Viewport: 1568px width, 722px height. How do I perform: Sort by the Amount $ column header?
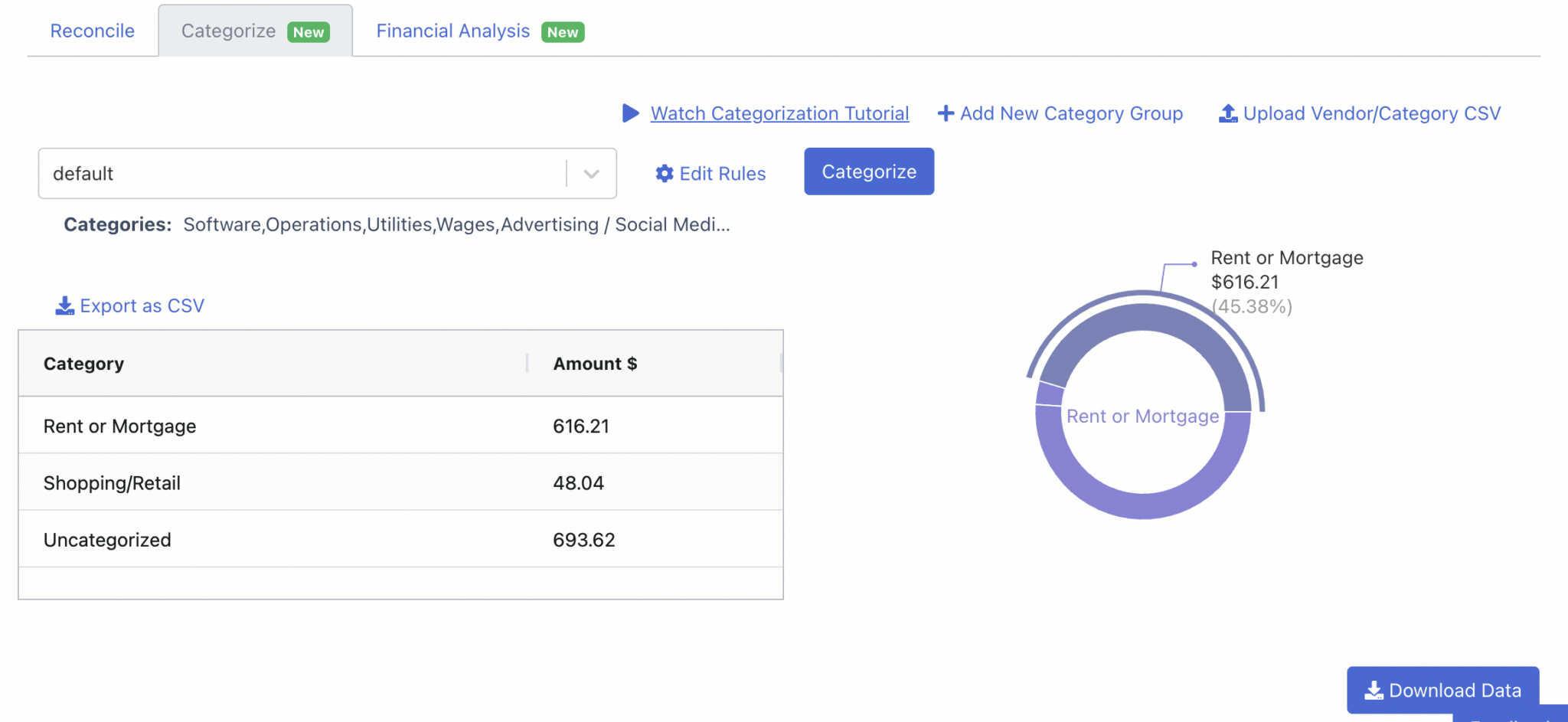tap(595, 364)
